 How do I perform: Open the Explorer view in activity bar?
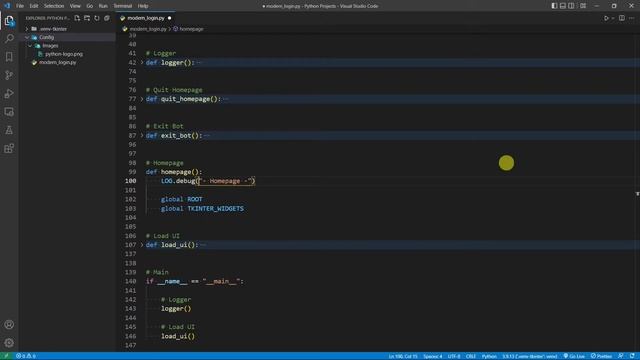(x=9, y=20)
